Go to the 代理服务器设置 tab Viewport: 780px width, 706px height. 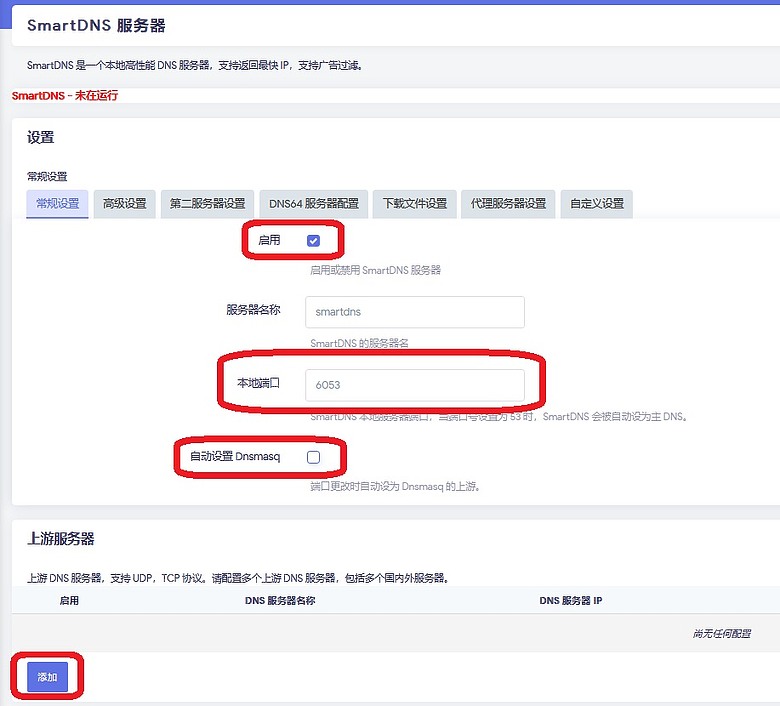pyautogui.click(x=508, y=203)
